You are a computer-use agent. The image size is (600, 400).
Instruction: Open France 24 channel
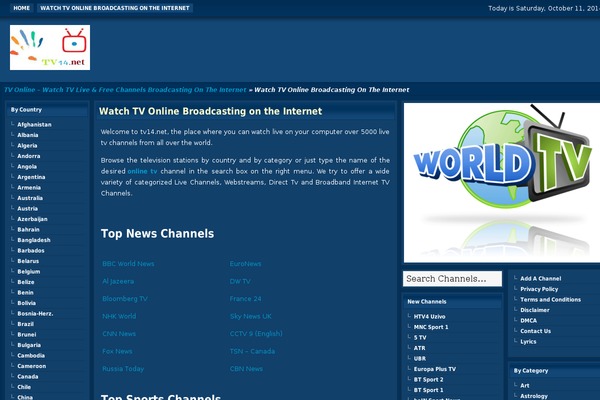pyautogui.click(x=245, y=299)
